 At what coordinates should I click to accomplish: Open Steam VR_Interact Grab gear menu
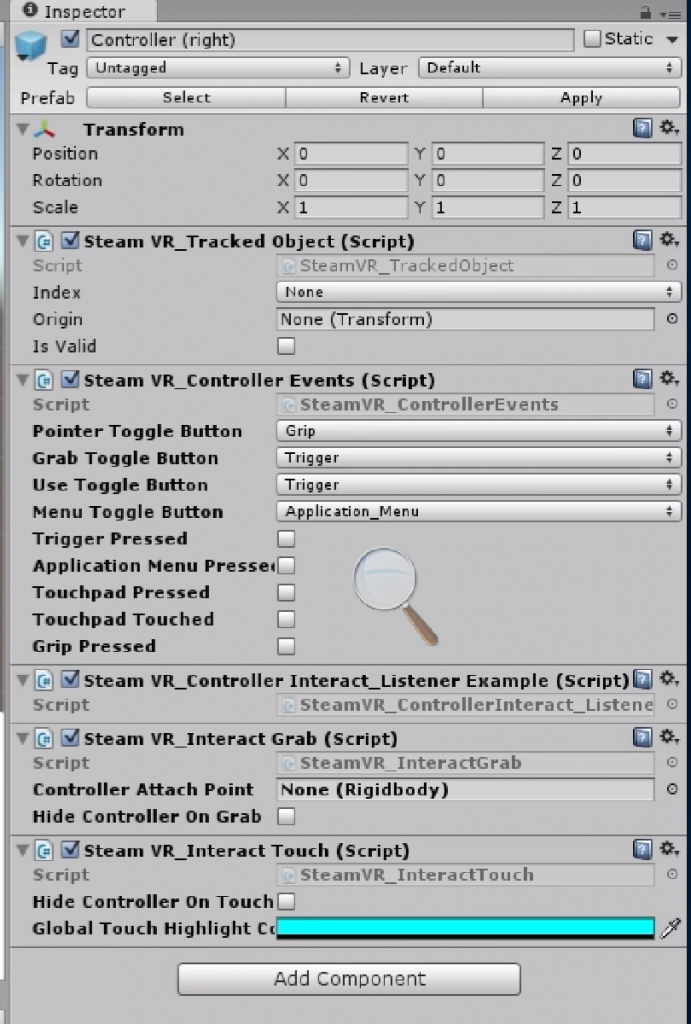pos(669,738)
